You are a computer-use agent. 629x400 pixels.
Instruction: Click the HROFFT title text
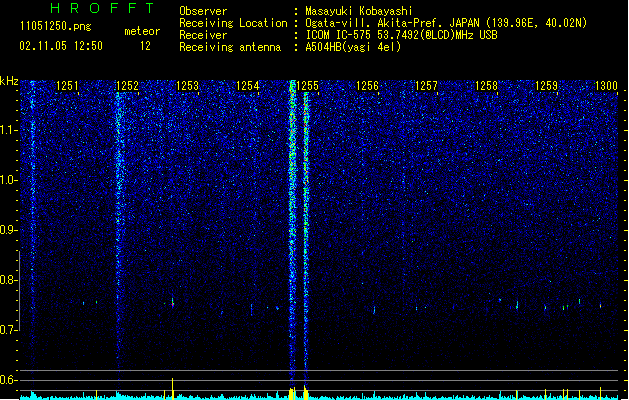(x=103, y=8)
